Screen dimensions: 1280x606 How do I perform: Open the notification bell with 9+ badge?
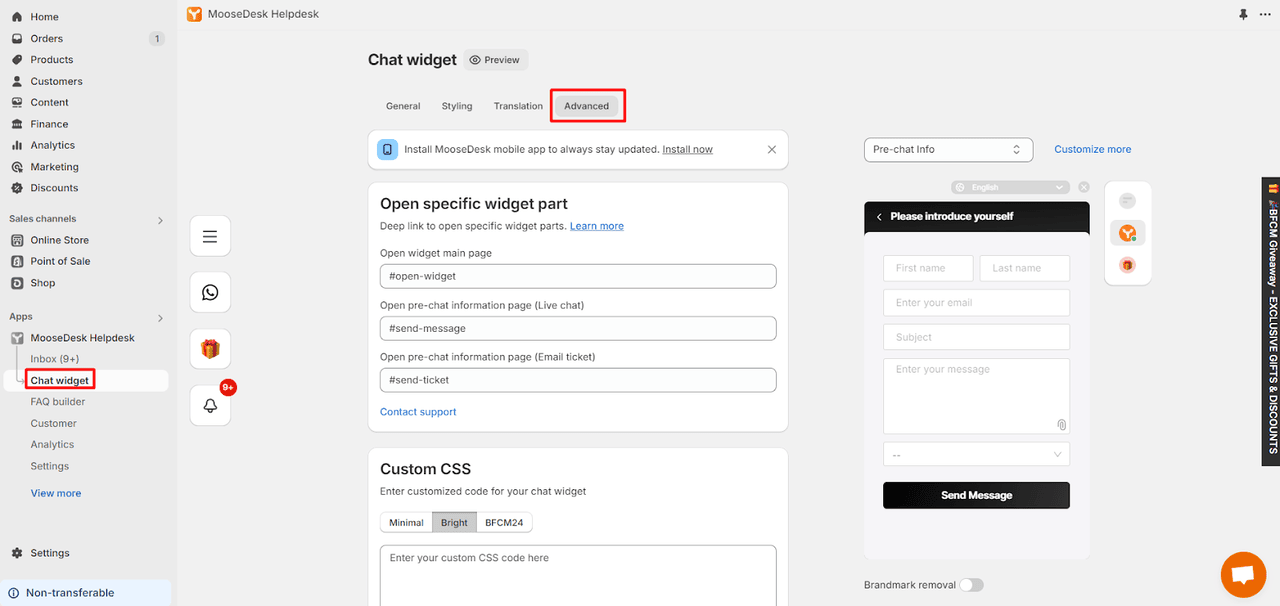click(210, 405)
